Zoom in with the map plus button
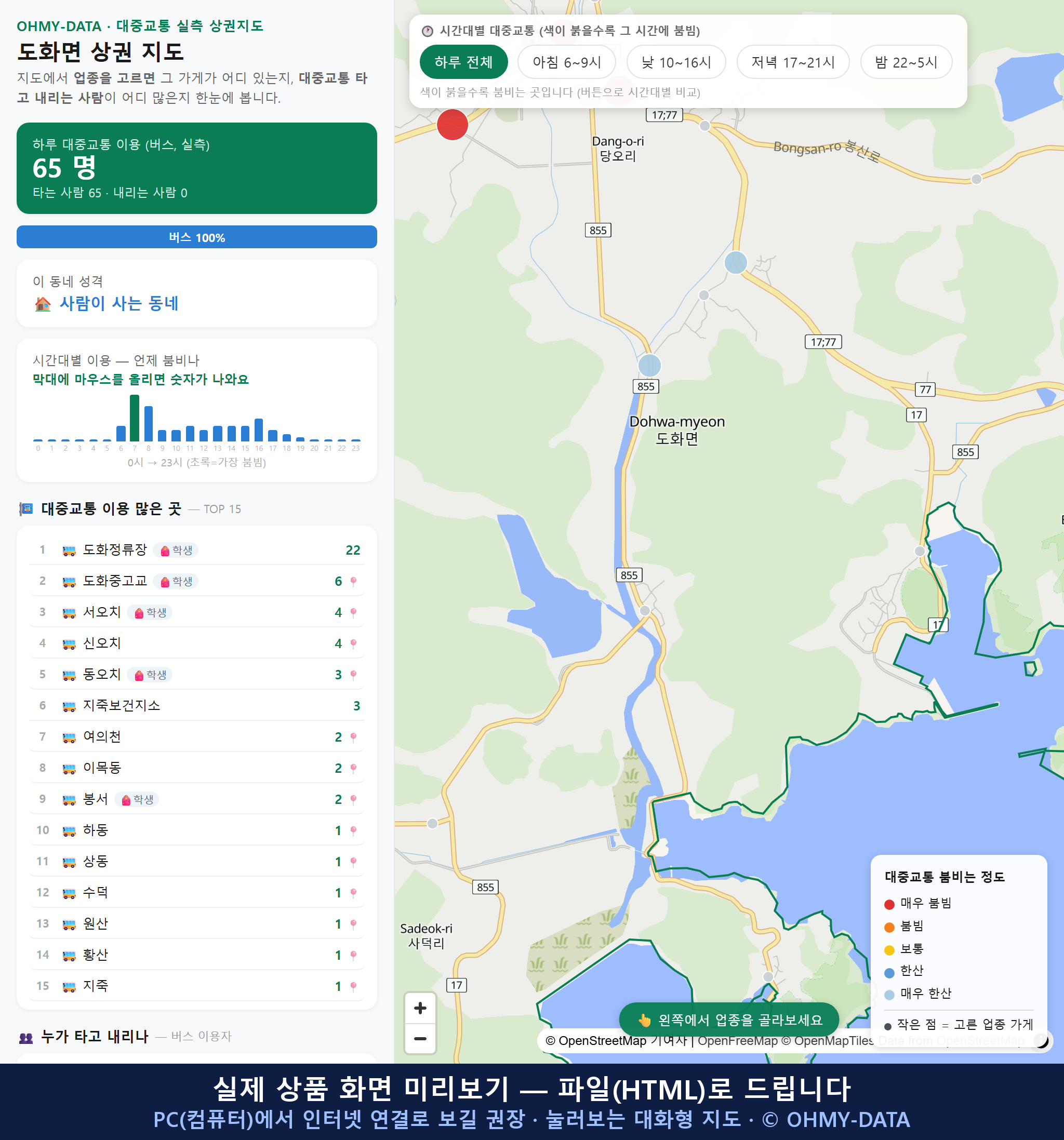Screen dimensions: 1064x1140 click(420, 1008)
